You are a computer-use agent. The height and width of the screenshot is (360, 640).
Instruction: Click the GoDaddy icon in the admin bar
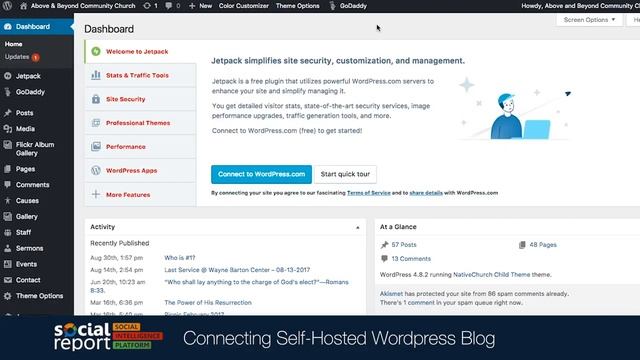tap(332, 6)
